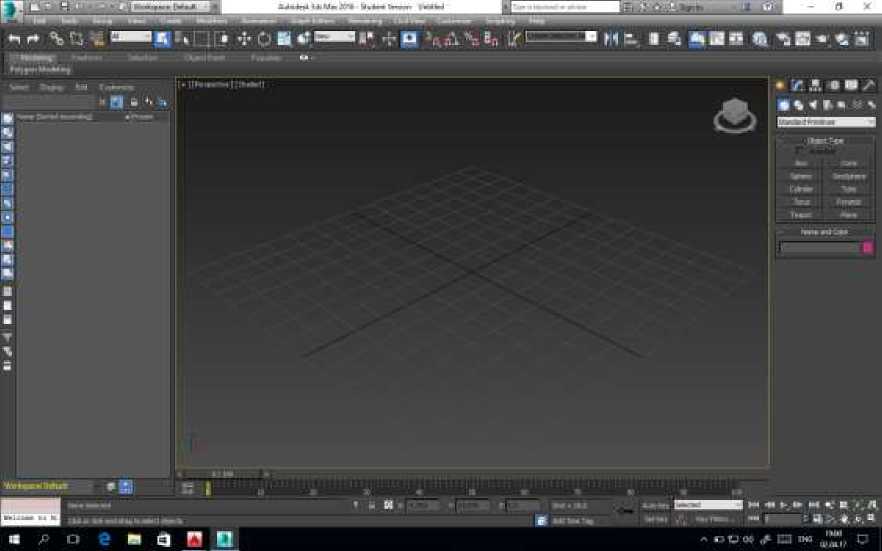The image size is (882, 551).
Task: Enable the AutoGrid checkbox
Action: coord(800,151)
